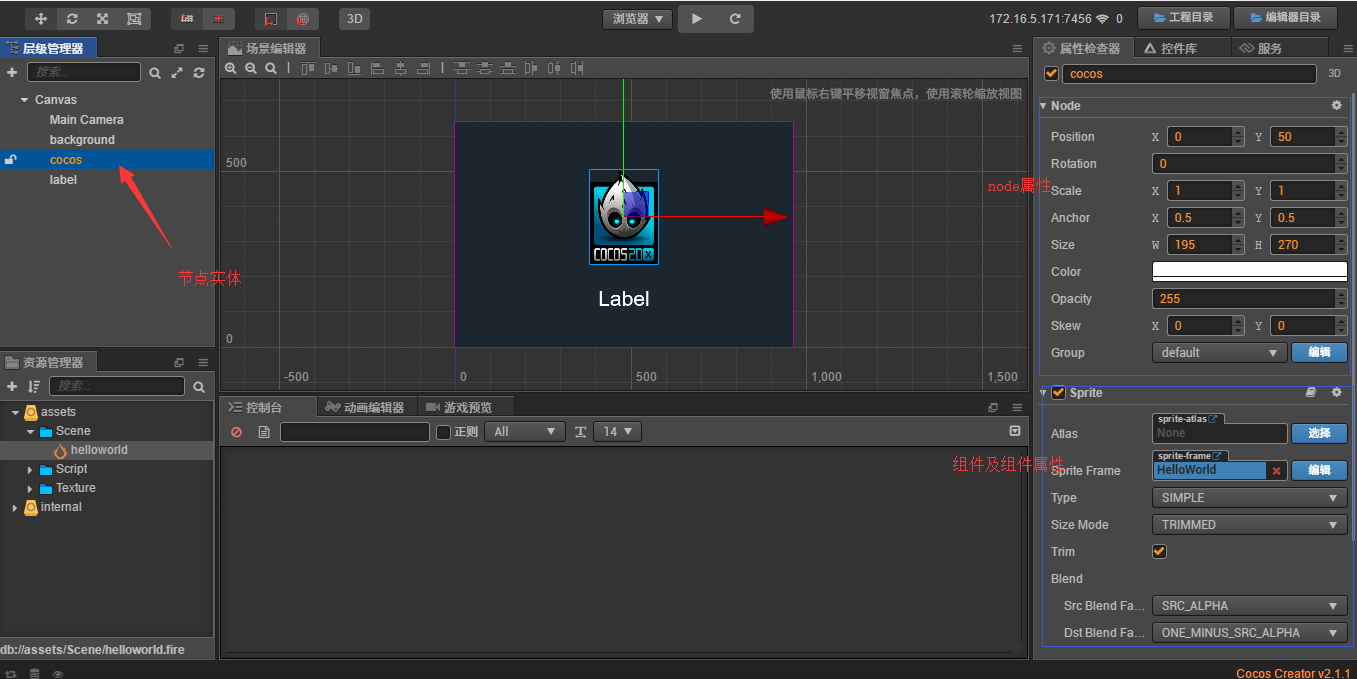
Task: Toggle the 3D view mode button
Action: [354, 18]
